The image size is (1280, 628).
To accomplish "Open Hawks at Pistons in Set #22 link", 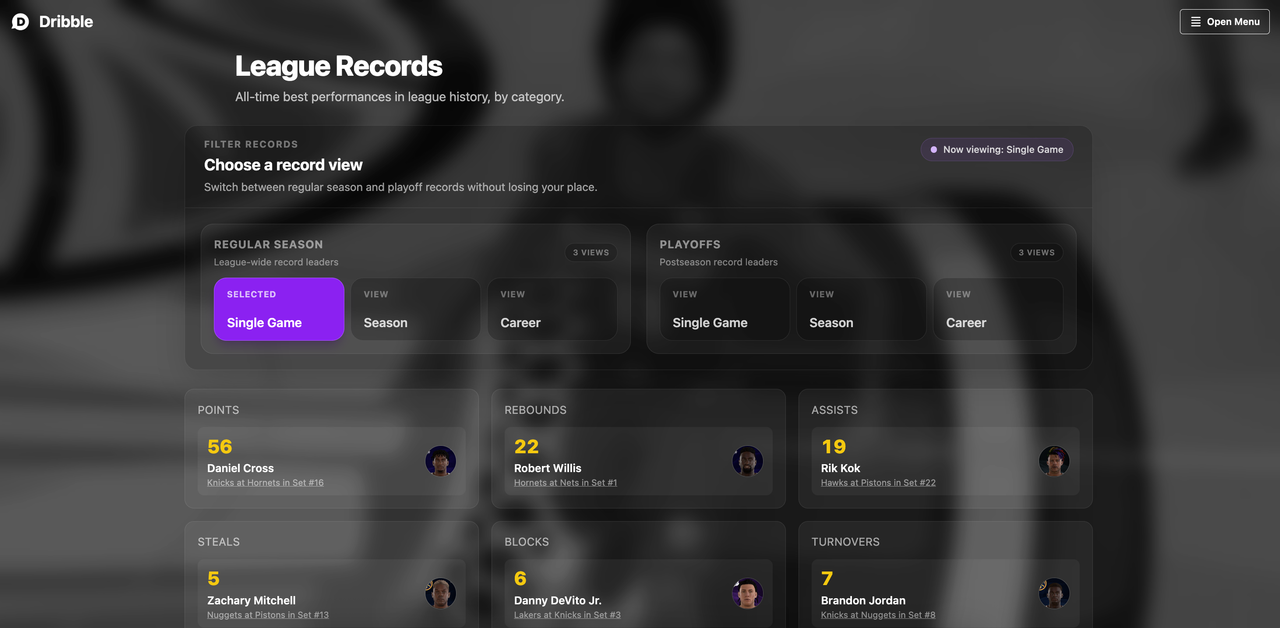I will [x=878, y=483].
